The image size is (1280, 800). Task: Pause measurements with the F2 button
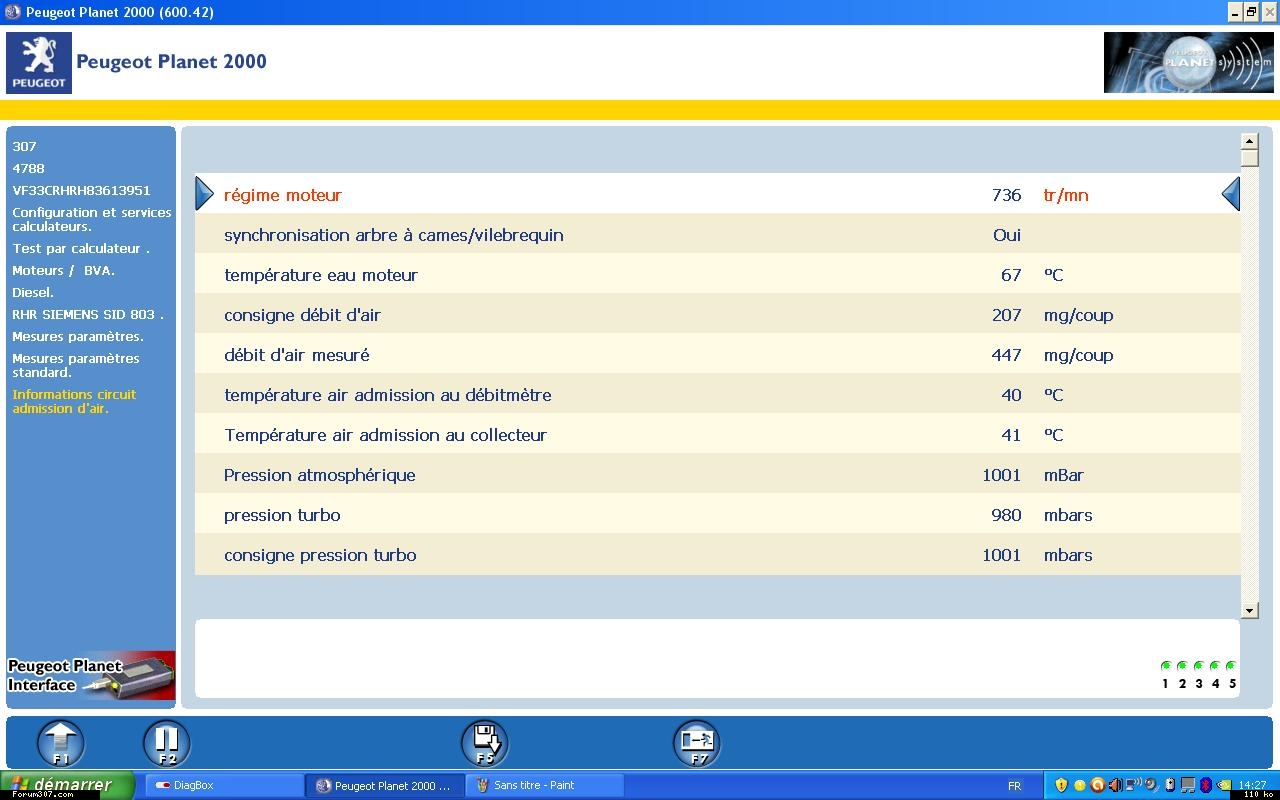167,744
